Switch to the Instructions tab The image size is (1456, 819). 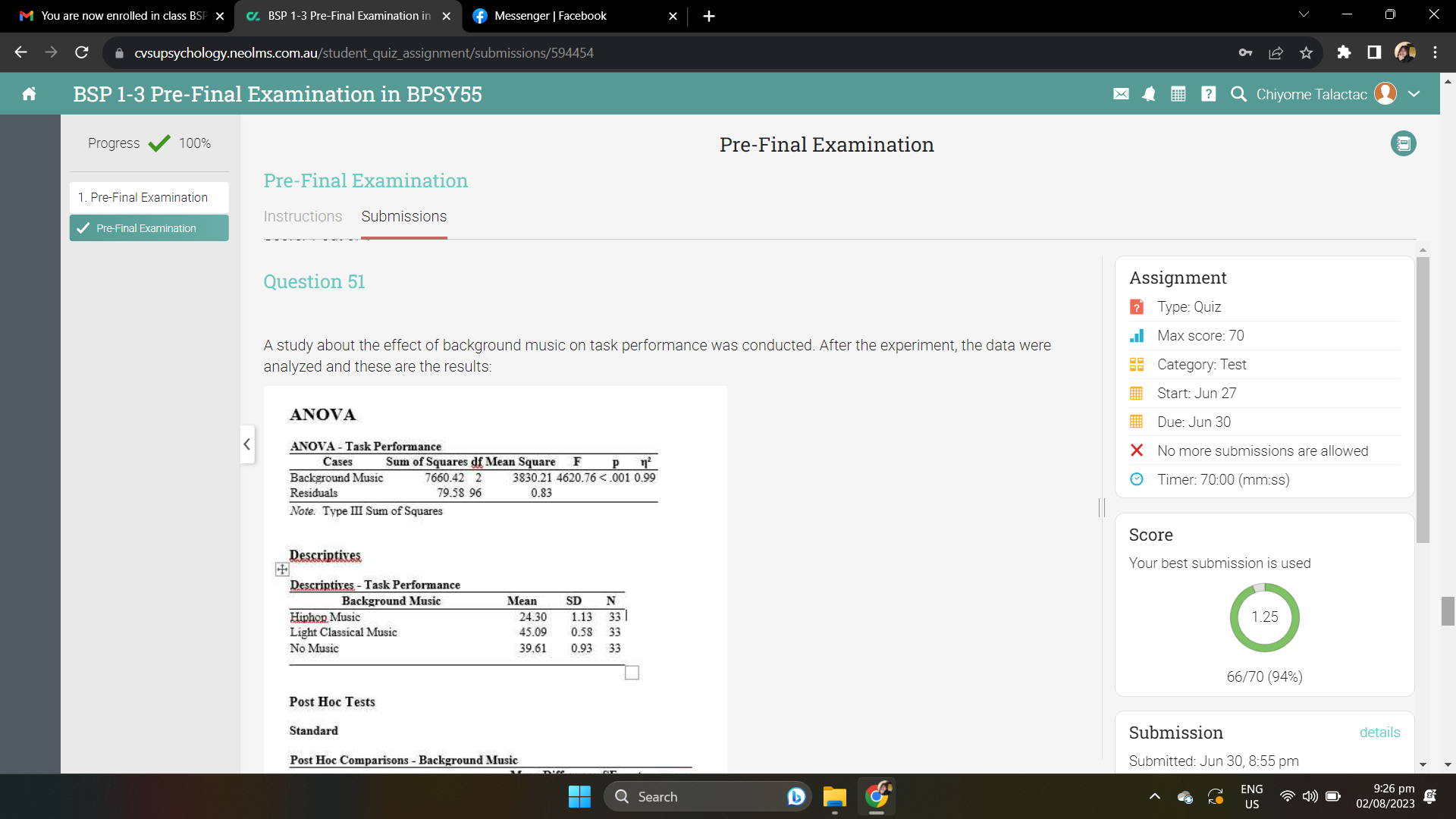click(303, 216)
